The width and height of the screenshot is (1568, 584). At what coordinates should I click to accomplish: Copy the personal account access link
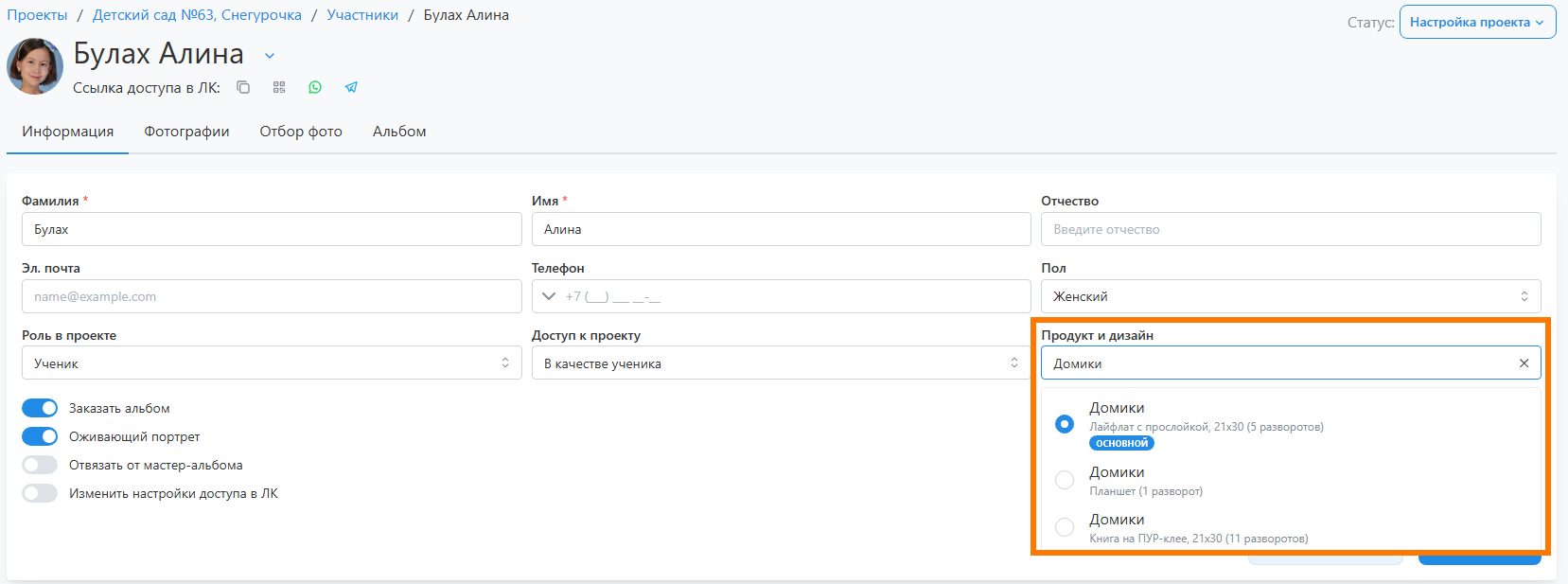(243, 87)
